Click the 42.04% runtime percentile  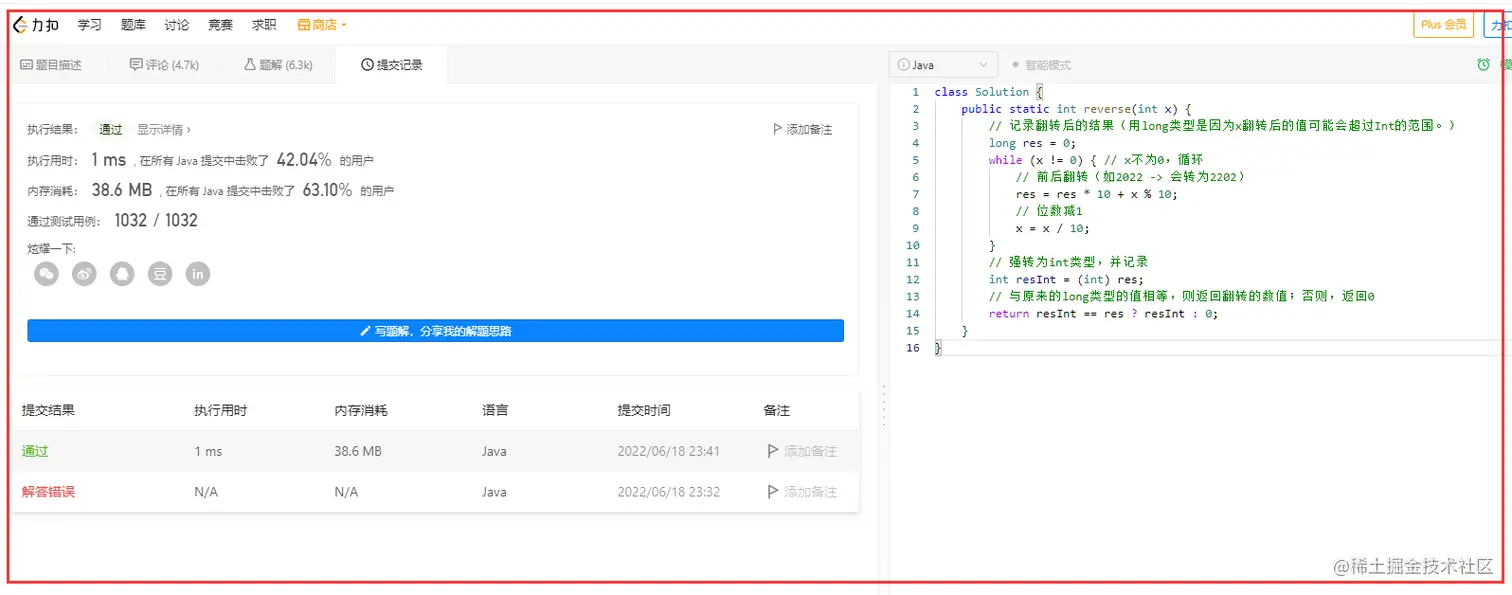pyautogui.click(x=304, y=160)
